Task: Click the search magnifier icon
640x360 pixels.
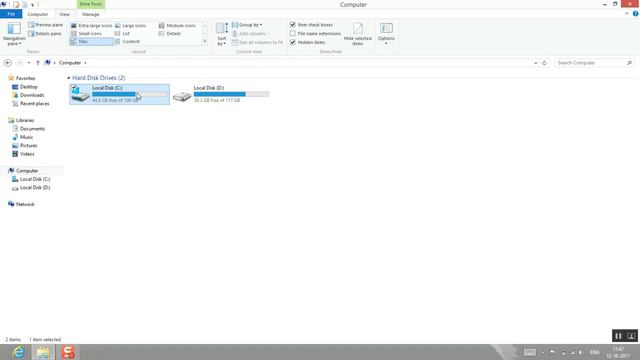Action: pos(629,63)
